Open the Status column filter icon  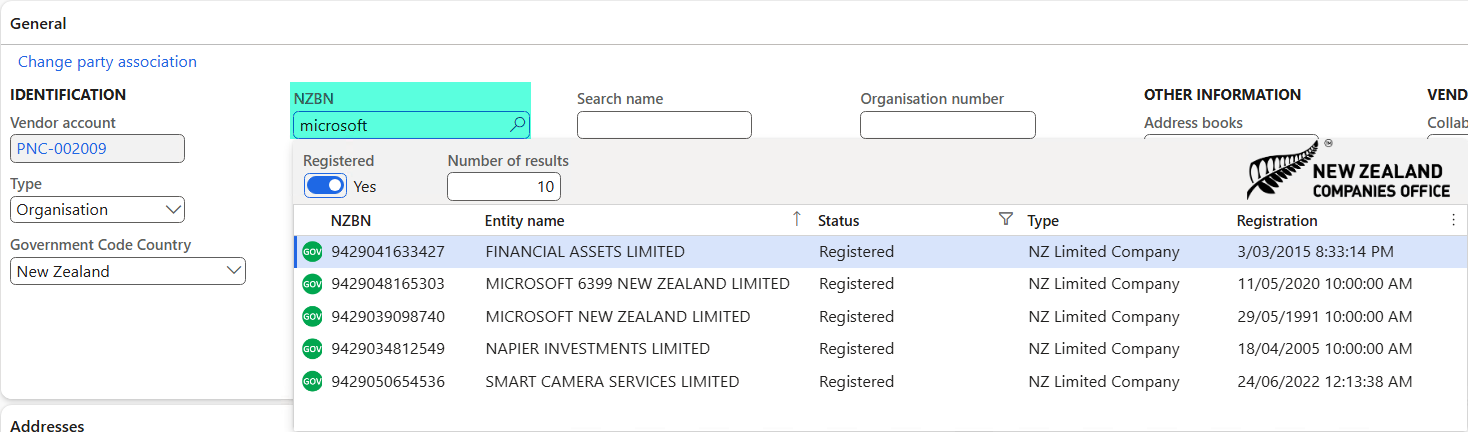coord(1005,220)
